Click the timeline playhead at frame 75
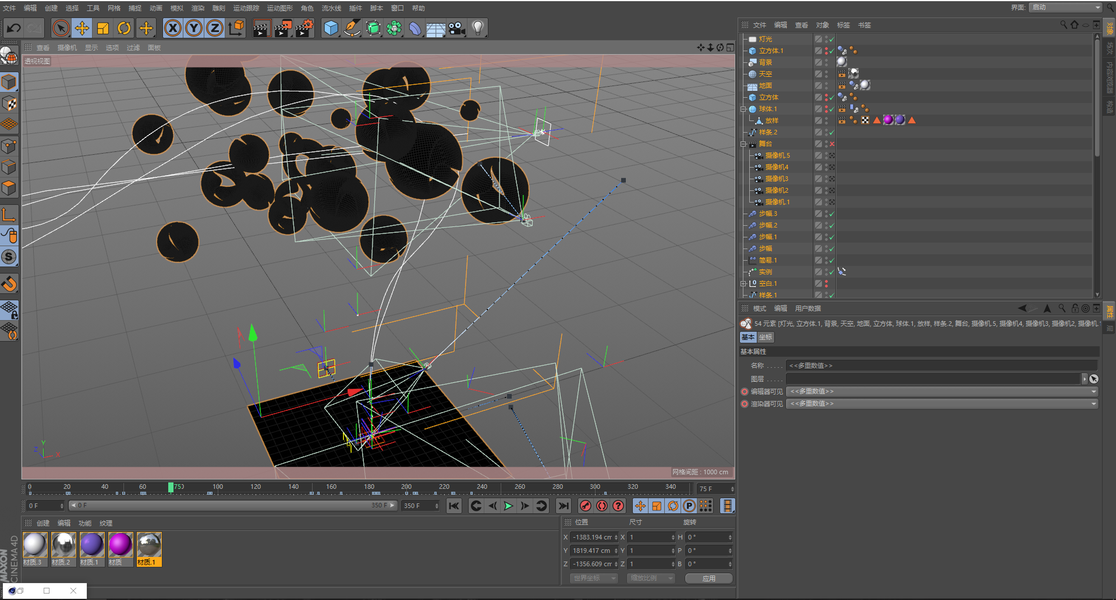 pos(171,487)
